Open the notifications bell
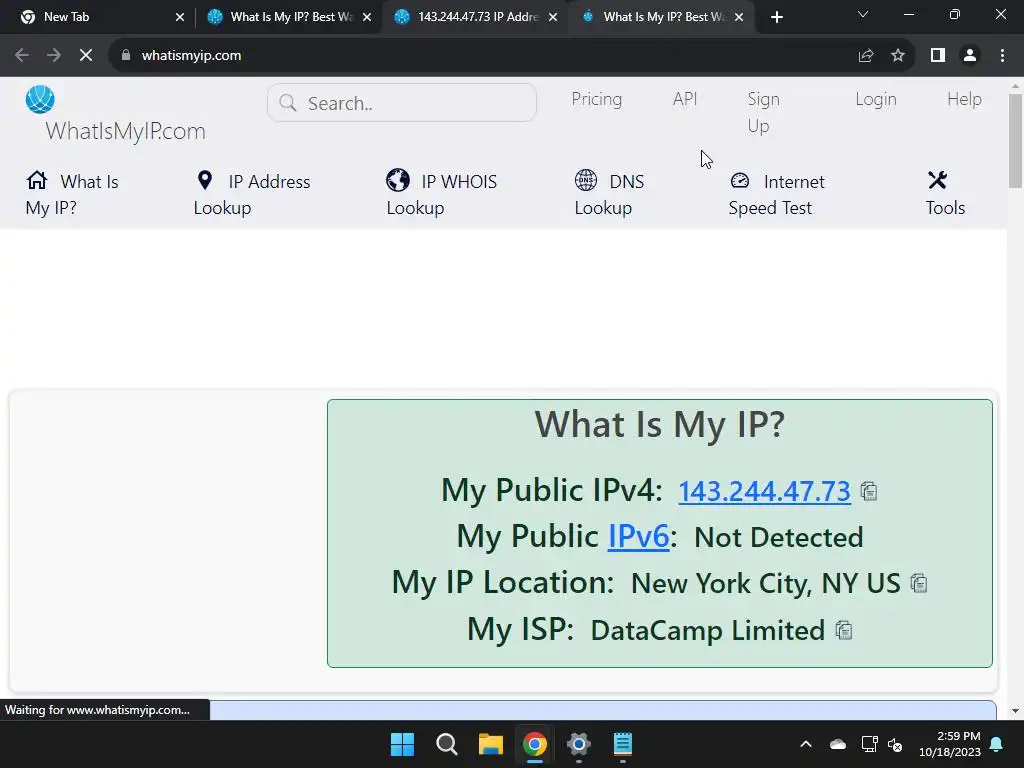The height and width of the screenshot is (768, 1024). pyautogui.click(x=997, y=744)
